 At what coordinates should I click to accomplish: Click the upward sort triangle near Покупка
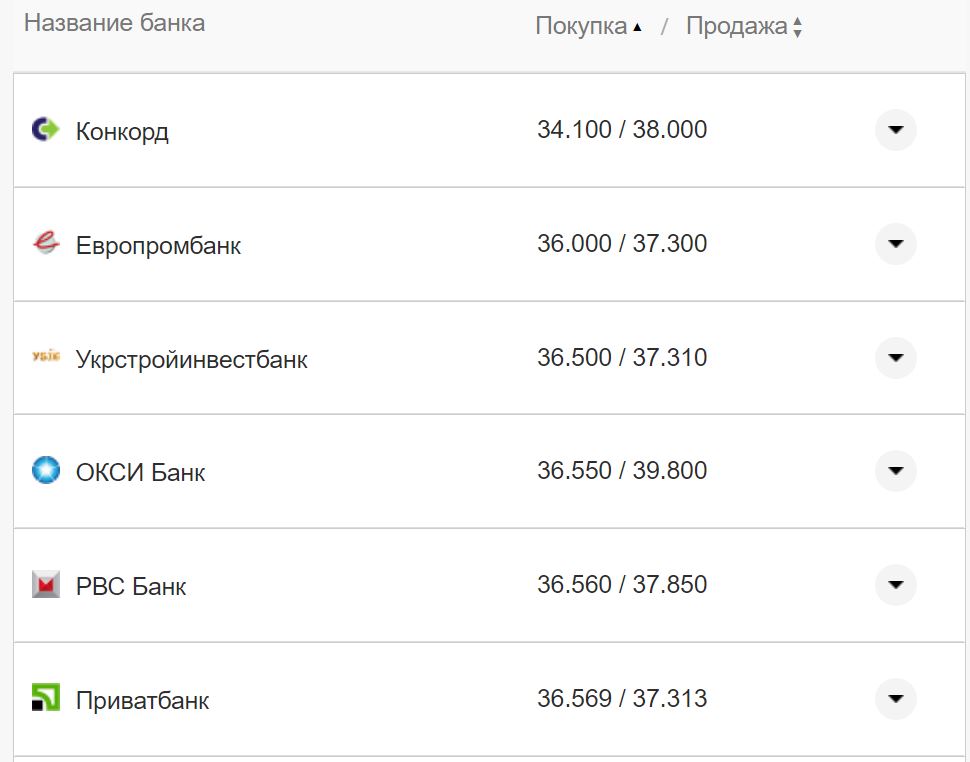(x=637, y=26)
